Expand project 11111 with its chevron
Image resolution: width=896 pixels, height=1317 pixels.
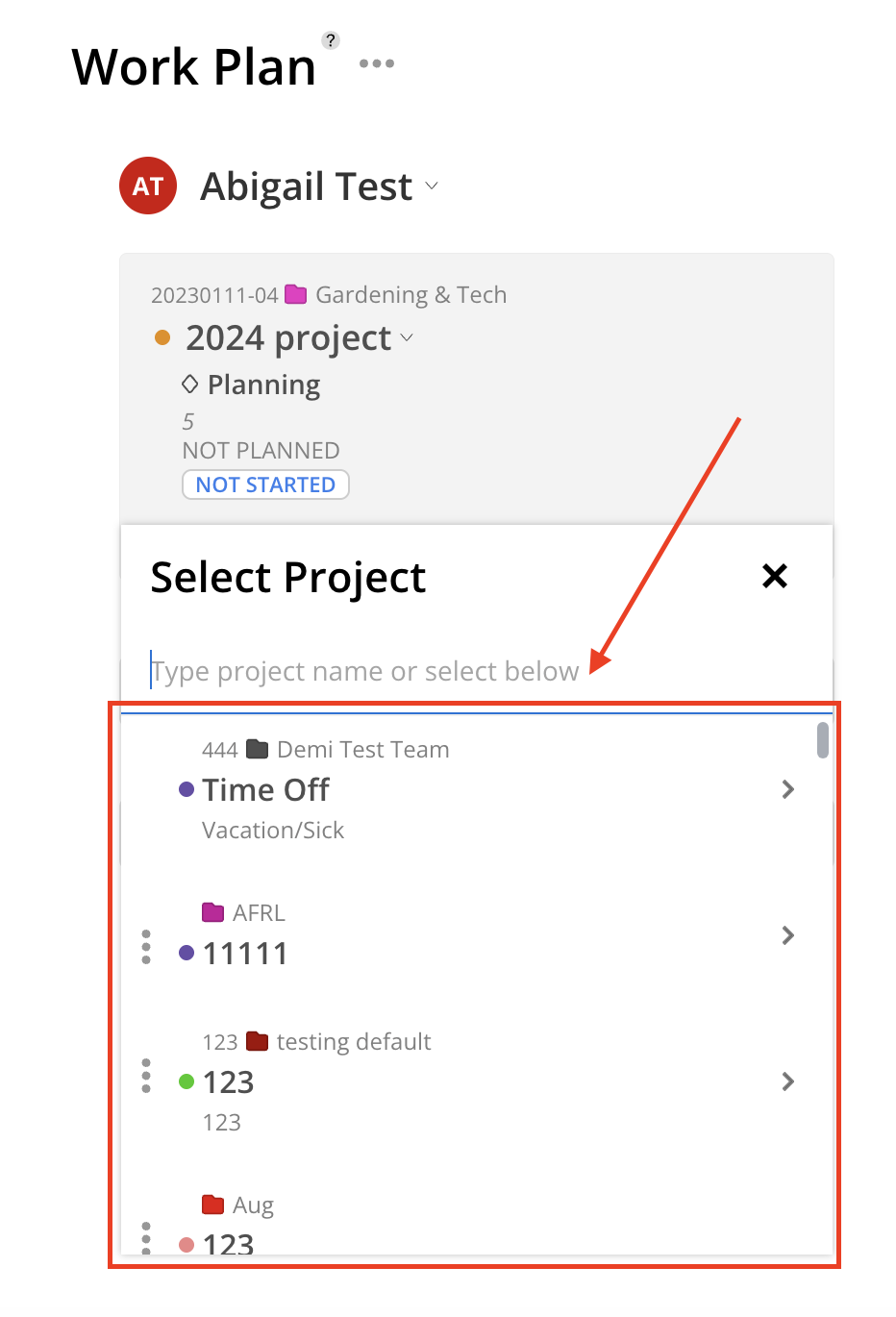pos(788,935)
